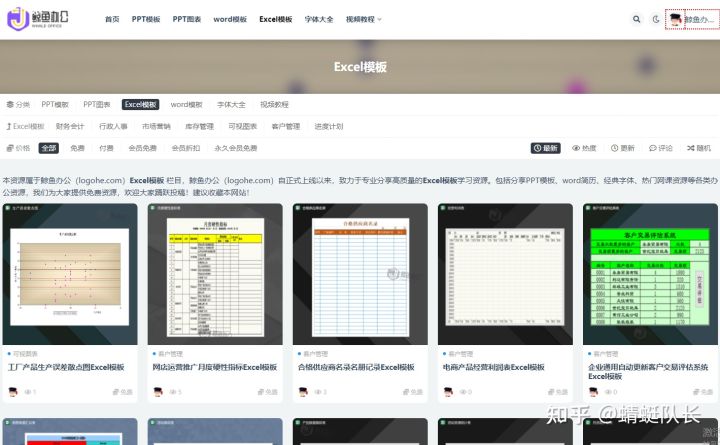The height and width of the screenshot is (445, 720).
Task: Open 电商产品经营利润表 thumbnail
Action: tap(505, 274)
